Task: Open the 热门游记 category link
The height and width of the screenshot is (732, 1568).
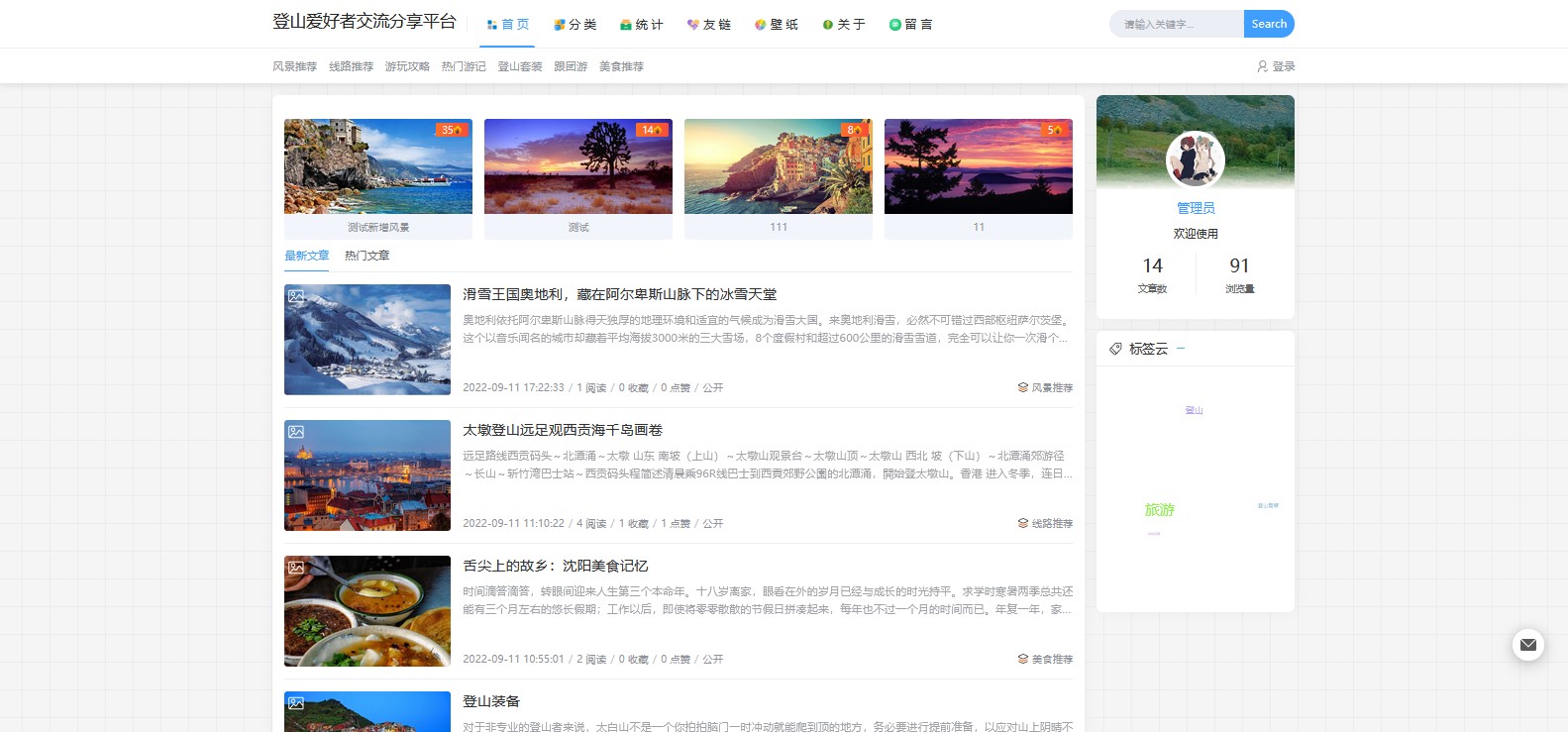Action: tap(464, 66)
